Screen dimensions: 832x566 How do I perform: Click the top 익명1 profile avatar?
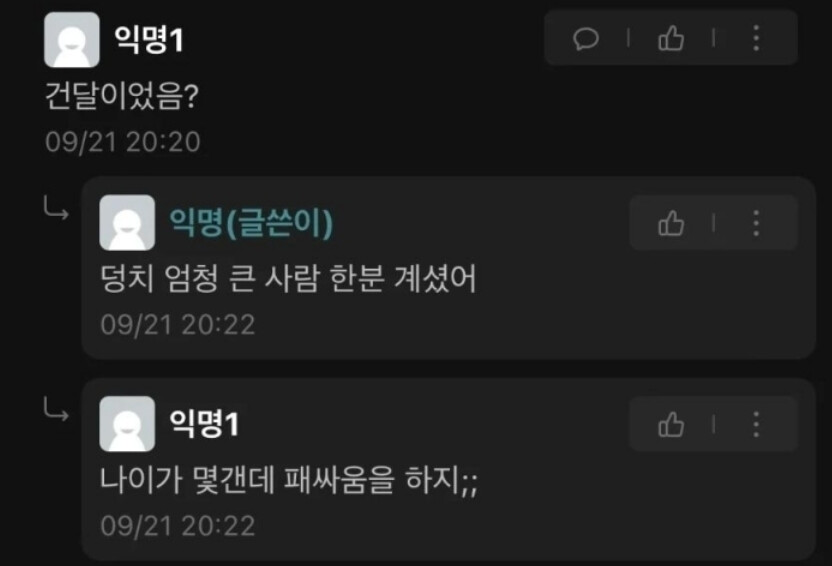(72, 40)
